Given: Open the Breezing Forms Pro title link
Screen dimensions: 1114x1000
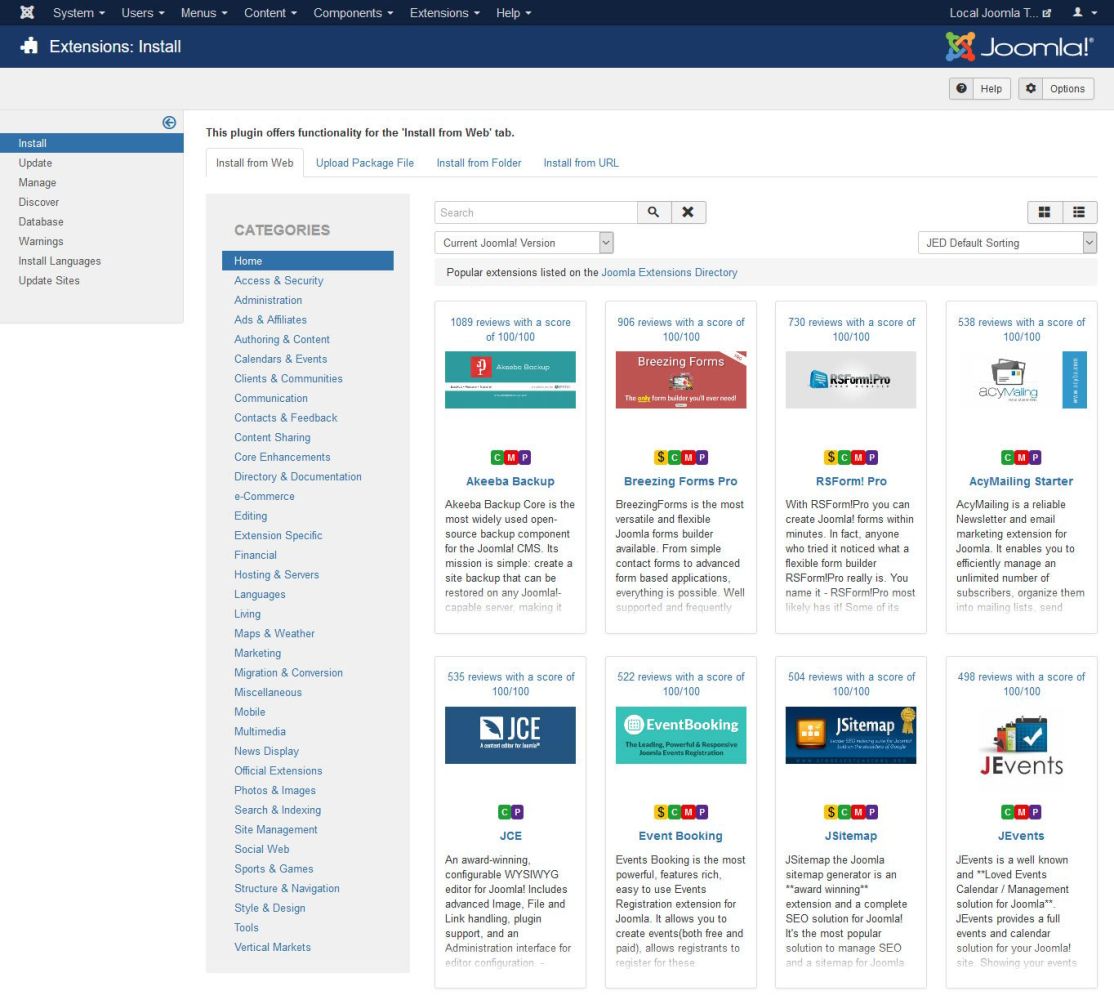Looking at the screenshot, I should click(x=681, y=481).
